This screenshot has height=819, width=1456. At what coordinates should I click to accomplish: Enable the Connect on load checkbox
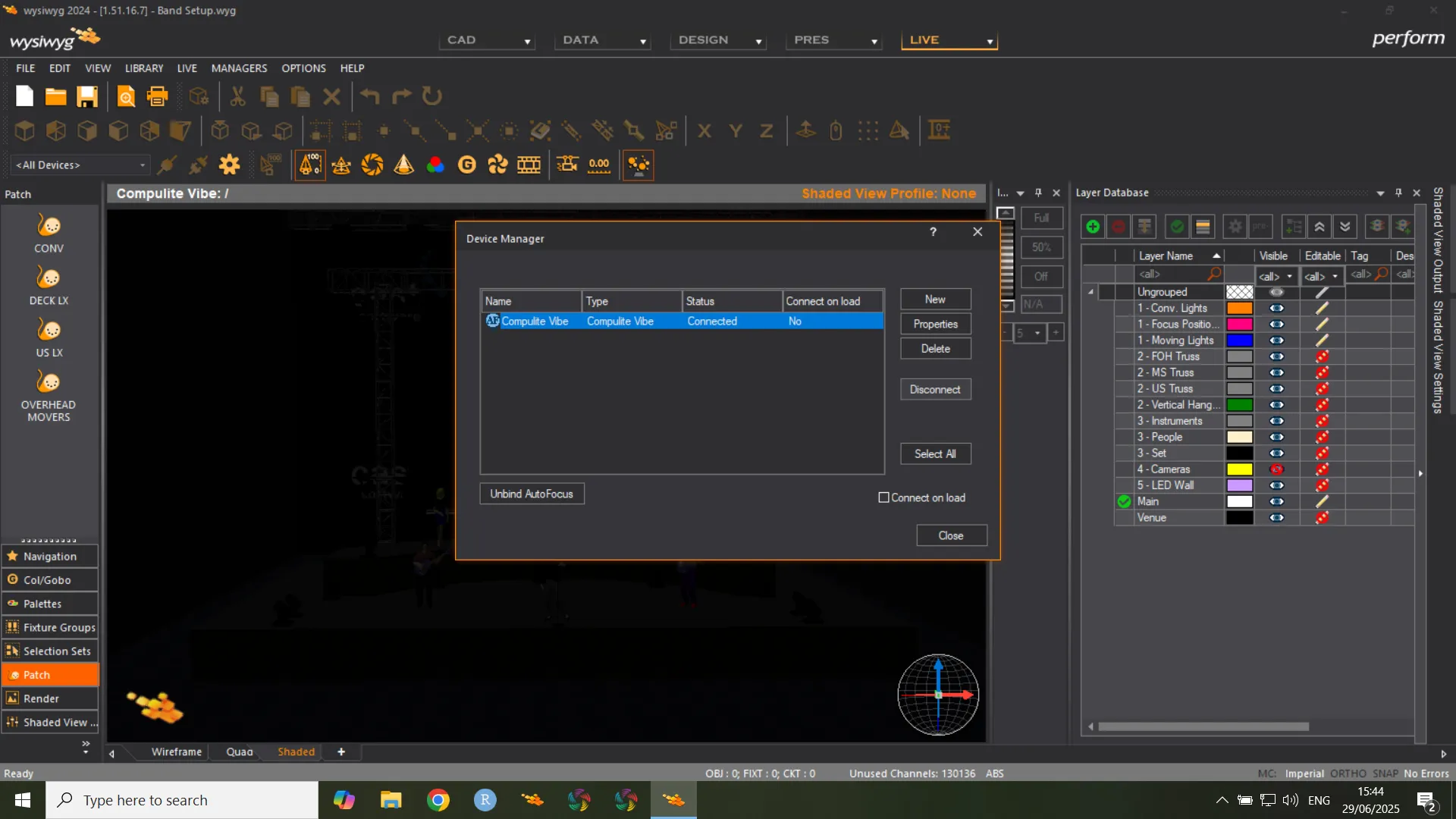(883, 497)
